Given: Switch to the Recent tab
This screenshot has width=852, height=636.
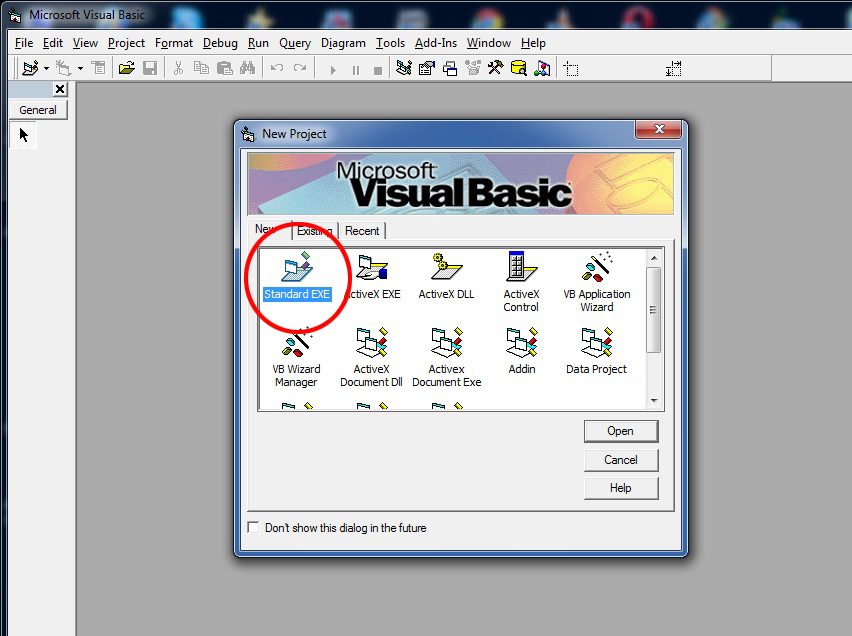Looking at the screenshot, I should click(362, 231).
